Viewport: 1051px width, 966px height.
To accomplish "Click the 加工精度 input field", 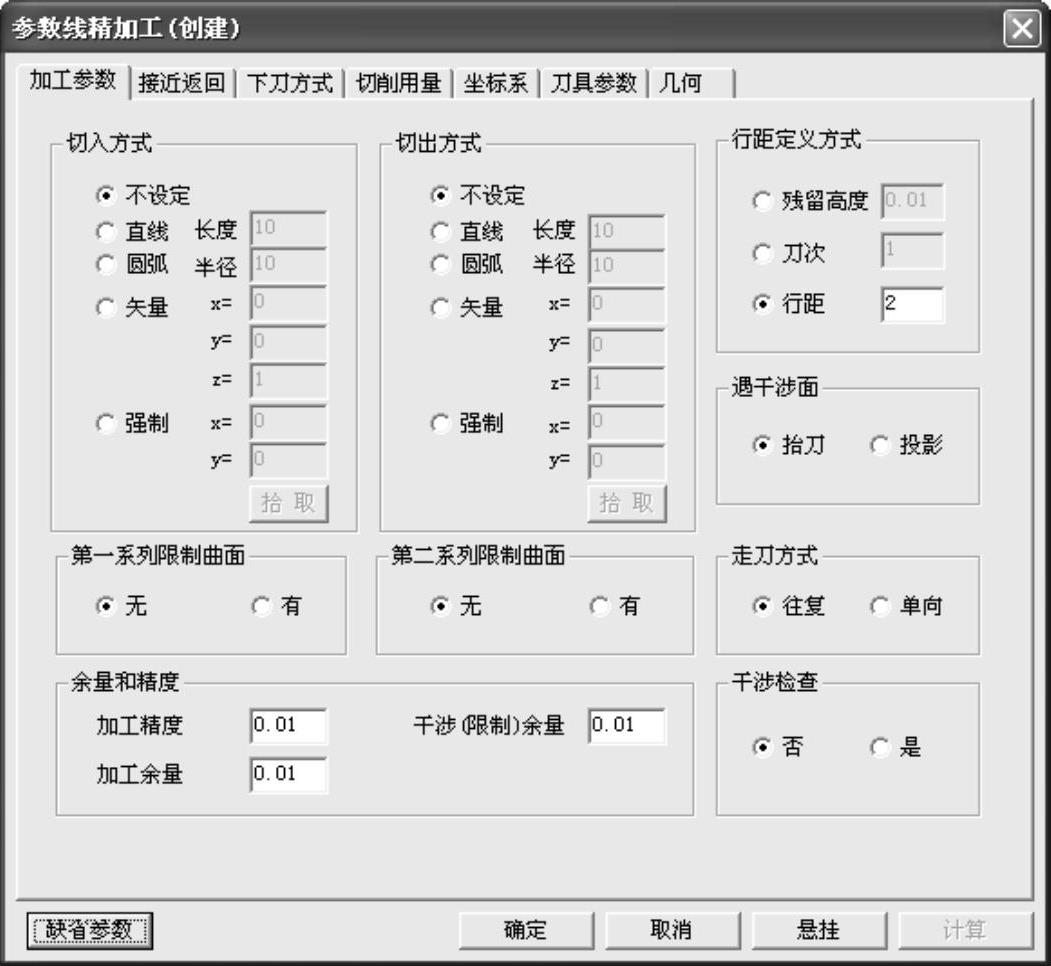I will coord(288,726).
